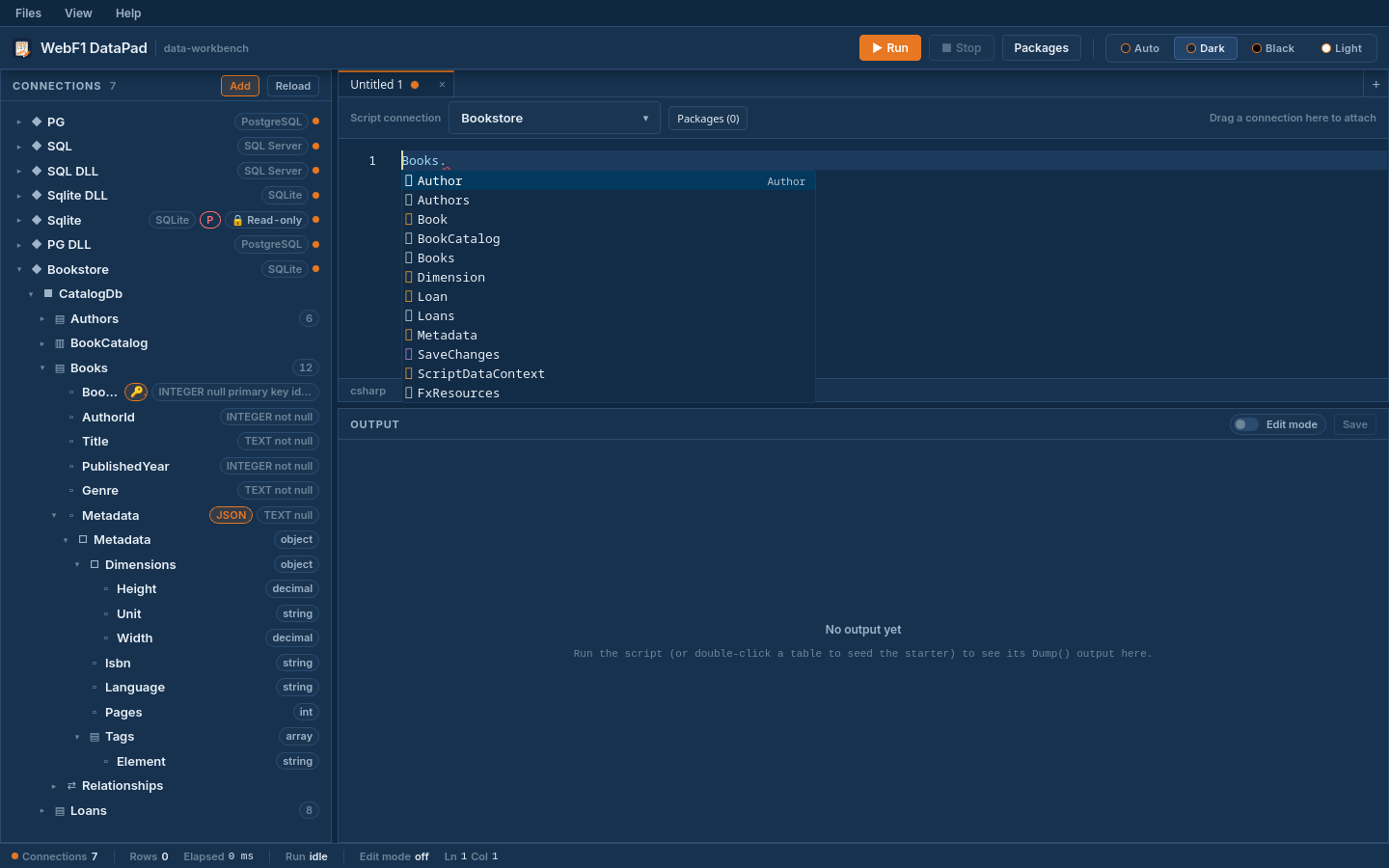Viewport: 1389px width, 868px height.
Task: Collapse the CatalogDb node
Action: tap(30, 294)
